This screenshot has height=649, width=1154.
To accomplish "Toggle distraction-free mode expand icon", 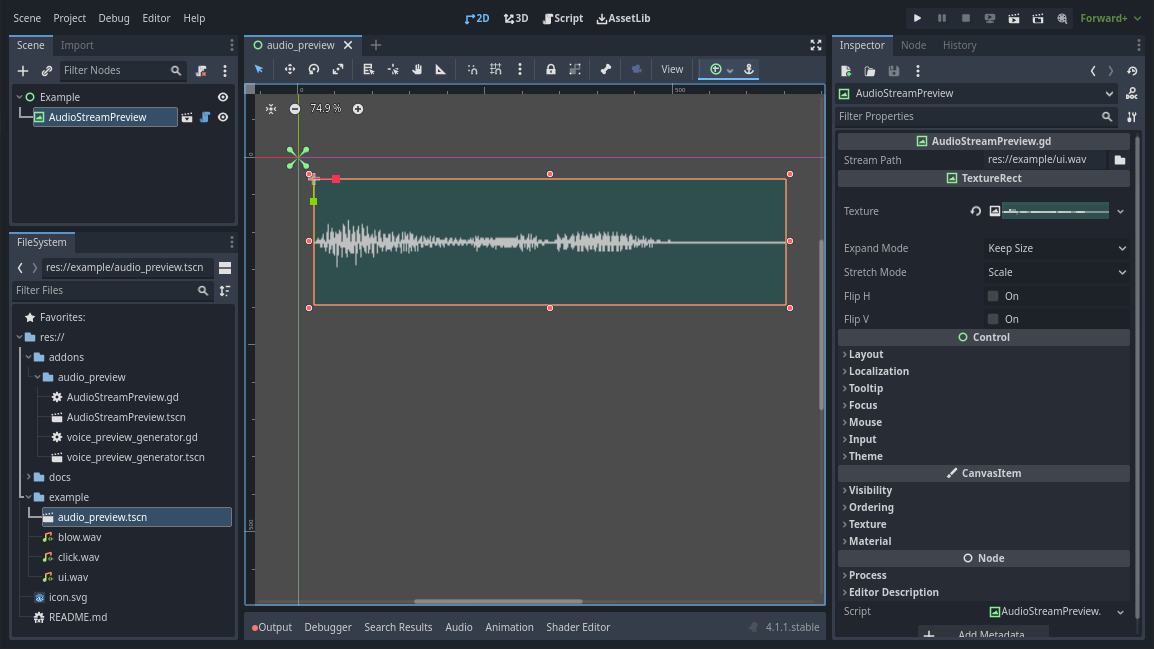I will (815, 45).
